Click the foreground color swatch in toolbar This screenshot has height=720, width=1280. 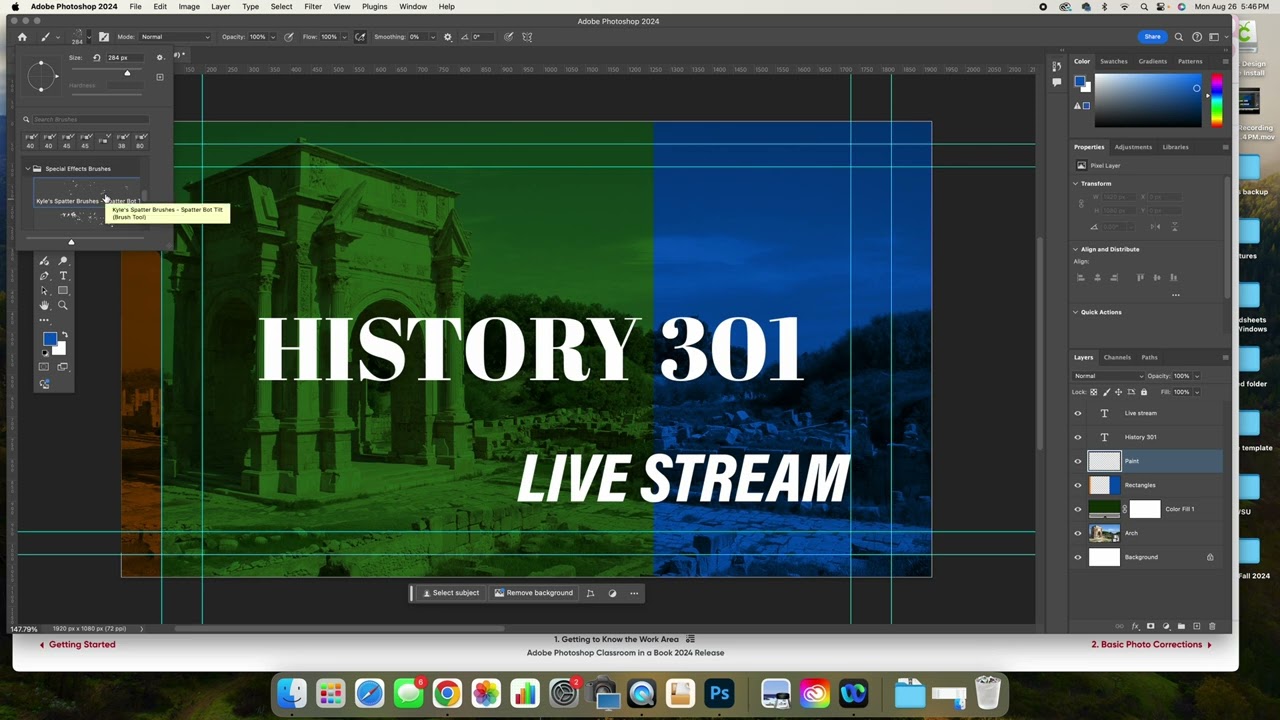tap(49, 340)
